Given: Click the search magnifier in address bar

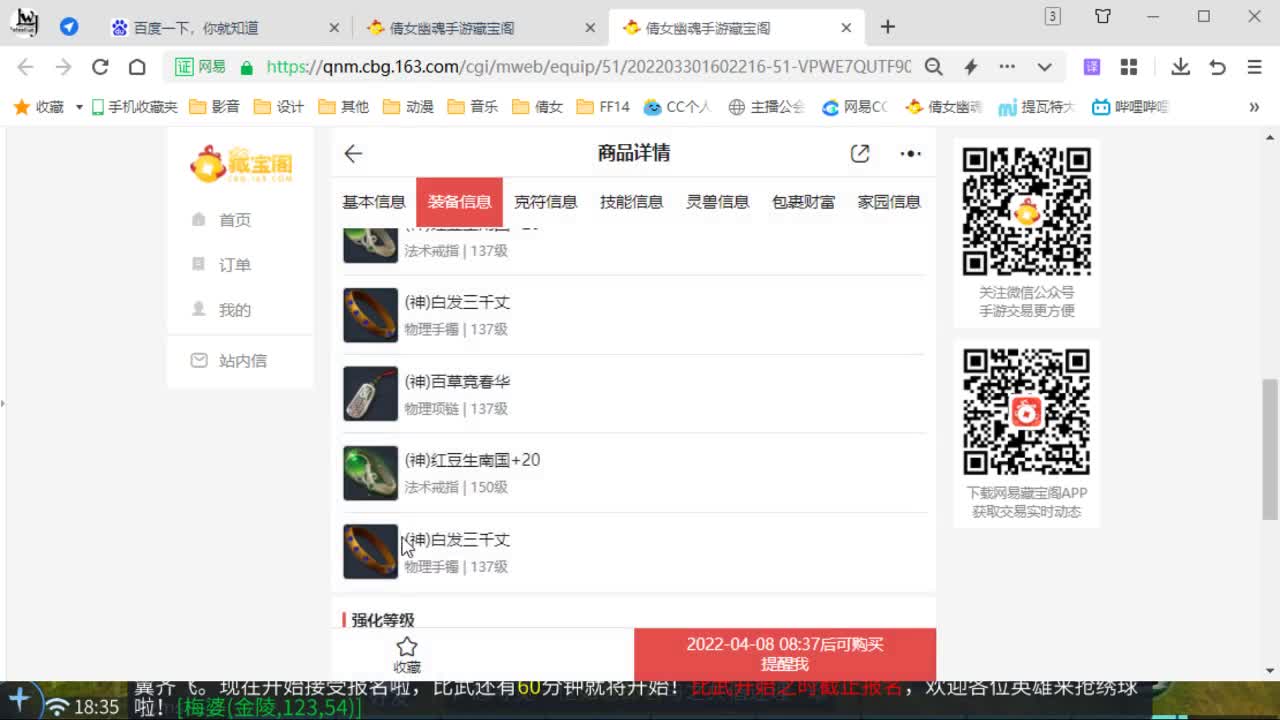Looking at the screenshot, I should point(933,67).
